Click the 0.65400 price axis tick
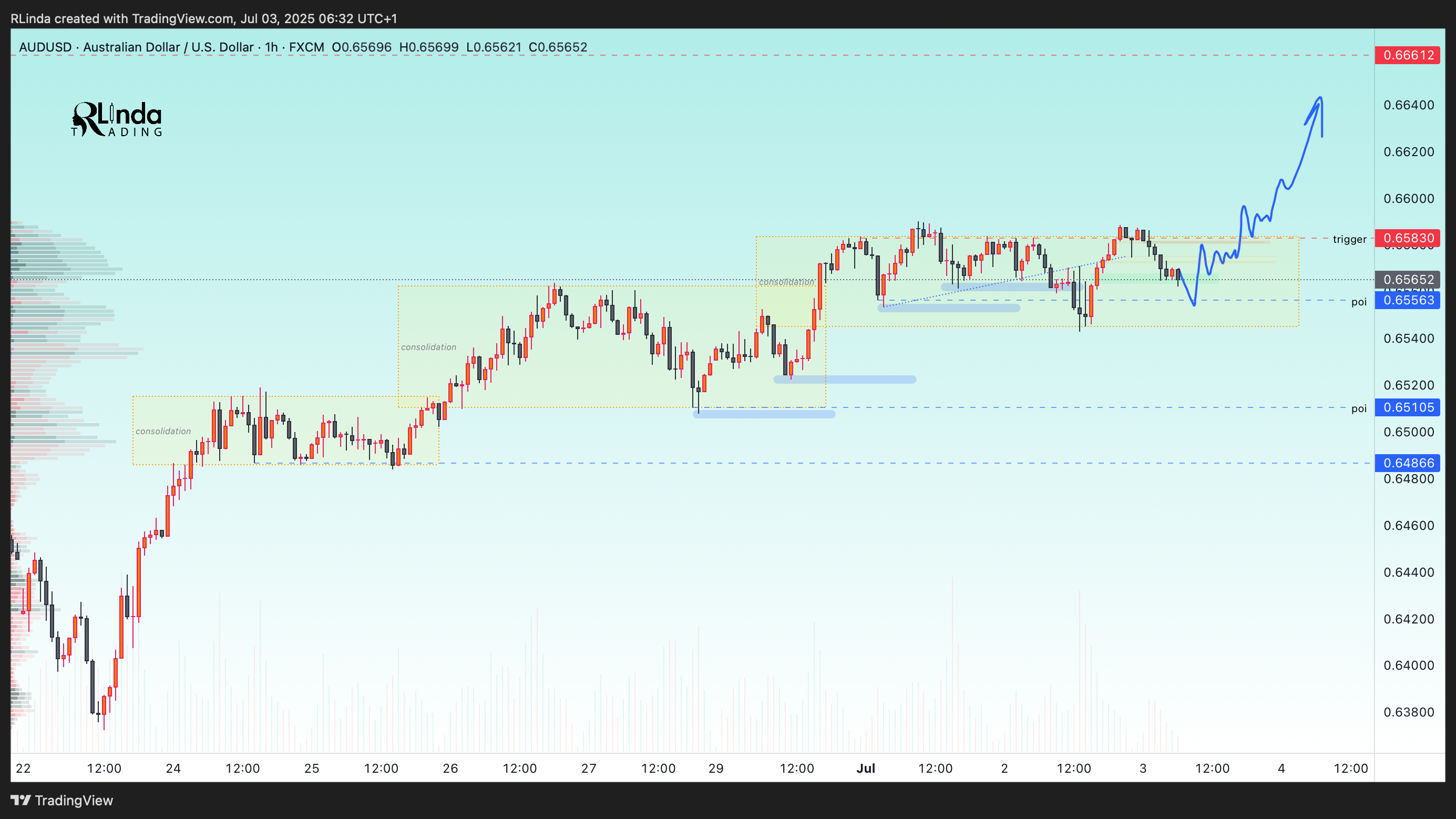This screenshot has width=1456, height=819. [1409, 339]
